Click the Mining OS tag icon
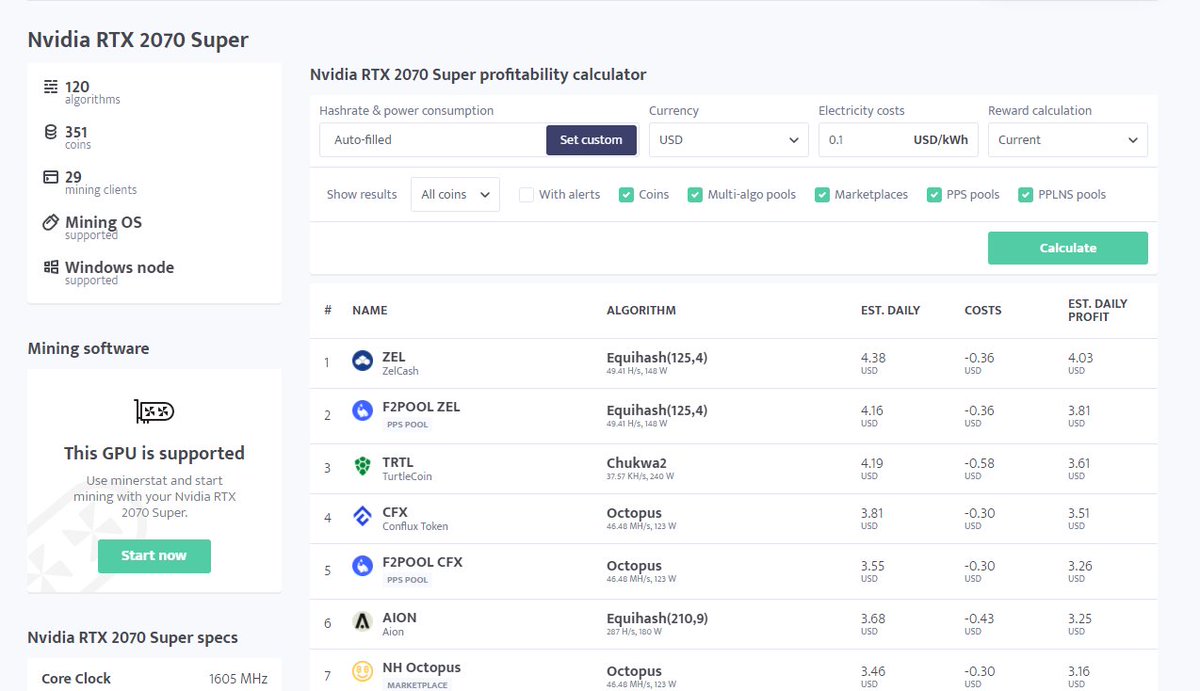 pyautogui.click(x=51, y=222)
